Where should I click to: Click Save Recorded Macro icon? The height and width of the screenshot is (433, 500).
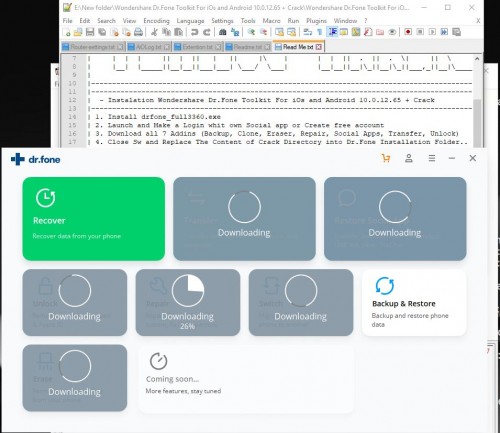(457, 32)
